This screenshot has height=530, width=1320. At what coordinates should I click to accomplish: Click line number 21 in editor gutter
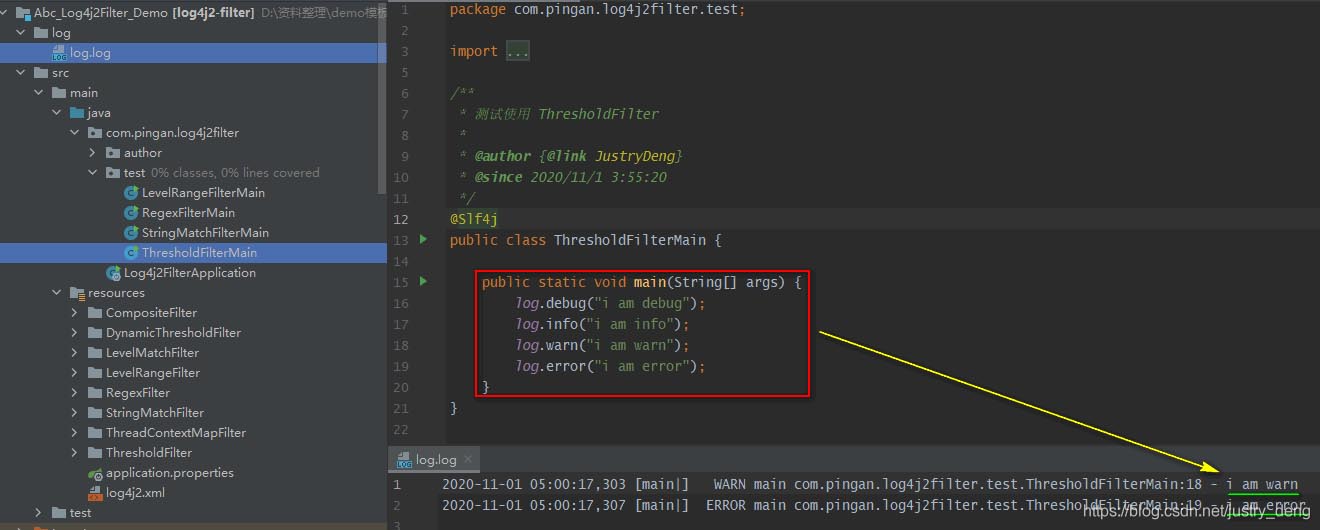point(401,408)
